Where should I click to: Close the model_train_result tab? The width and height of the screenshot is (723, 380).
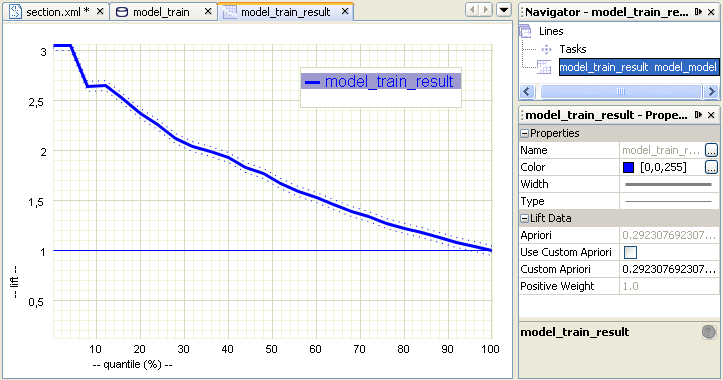345,12
